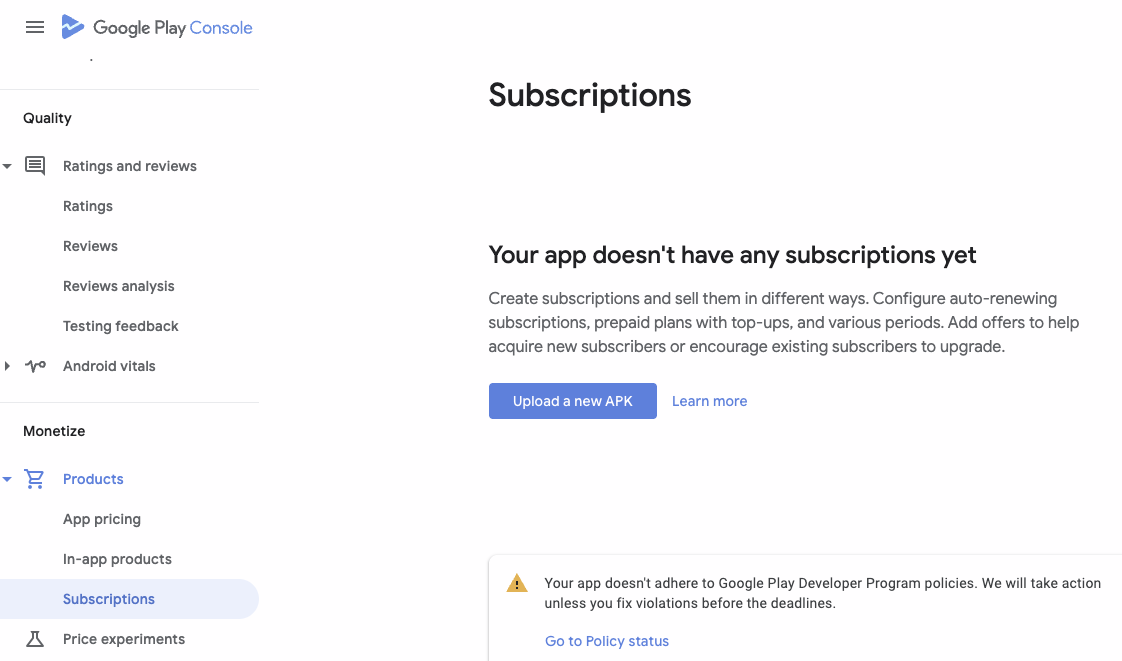Screen dimensions: 1122x661
Task: Follow the Go to Policy status link
Action: tap(607, 641)
